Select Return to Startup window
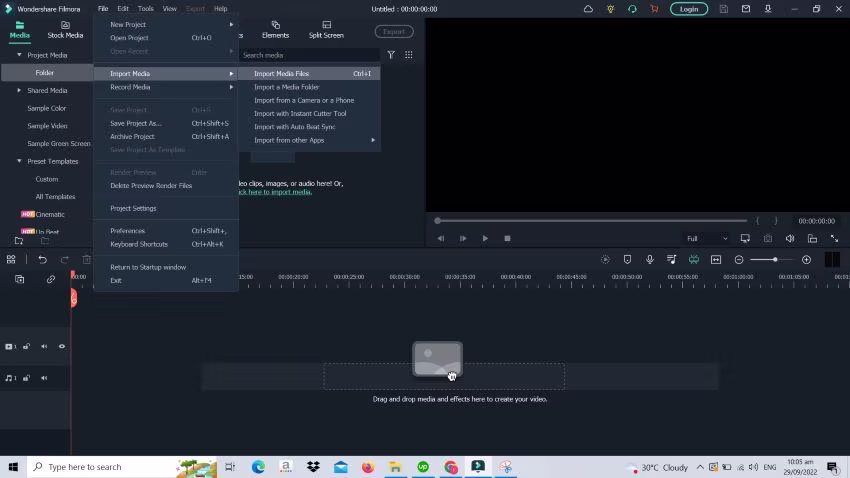The height and width of the screenshot is (478, 850). (x=166, y=267)
